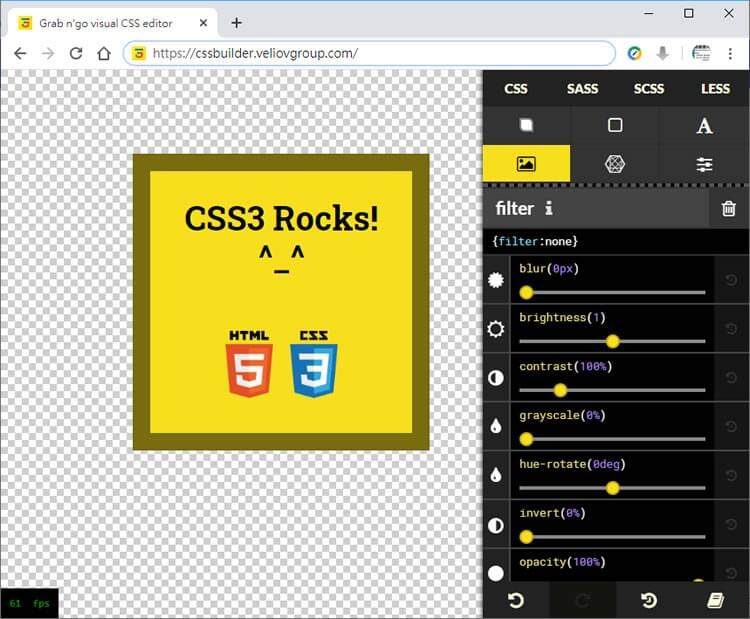Click the invert half-circle icon
Screen dimensions: 750x619
(496, 525)
